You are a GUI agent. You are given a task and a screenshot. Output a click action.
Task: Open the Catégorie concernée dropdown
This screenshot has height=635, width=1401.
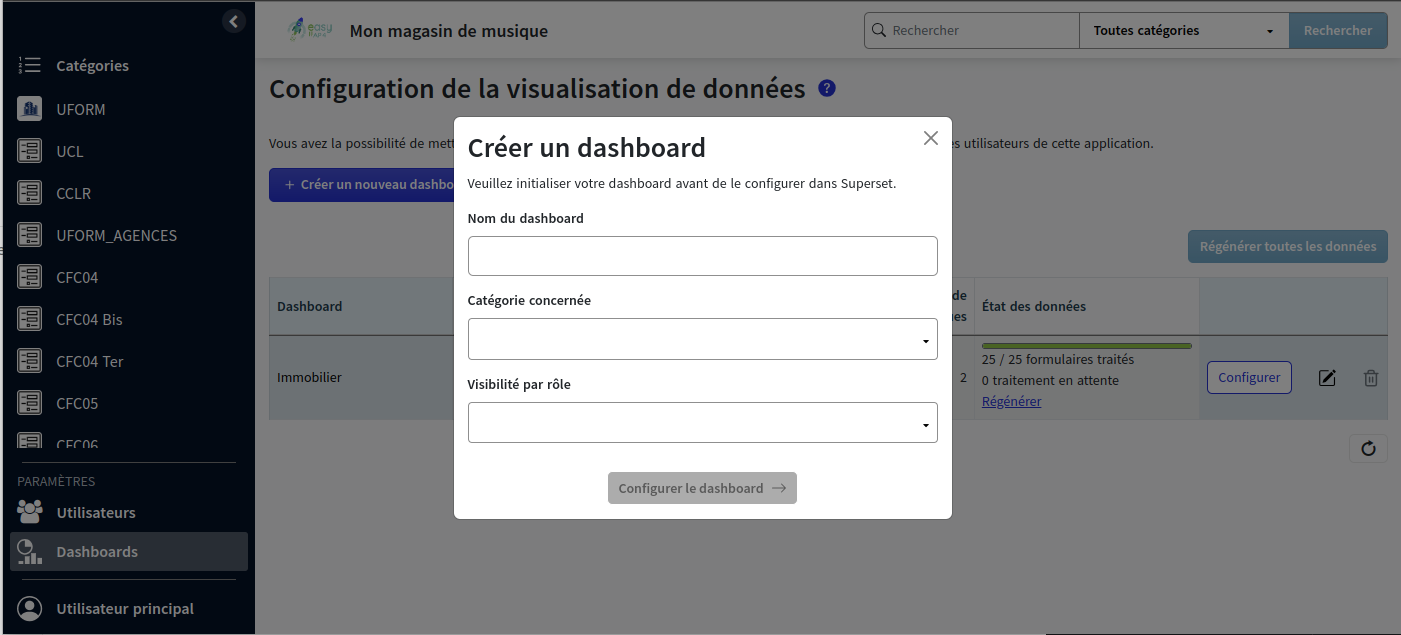pyautogui.click(x=702, y=339)
